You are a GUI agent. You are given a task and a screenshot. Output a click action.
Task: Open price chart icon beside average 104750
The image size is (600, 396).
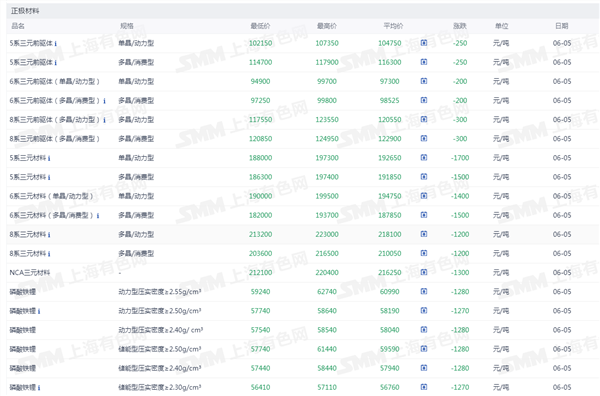click(424, 43)
